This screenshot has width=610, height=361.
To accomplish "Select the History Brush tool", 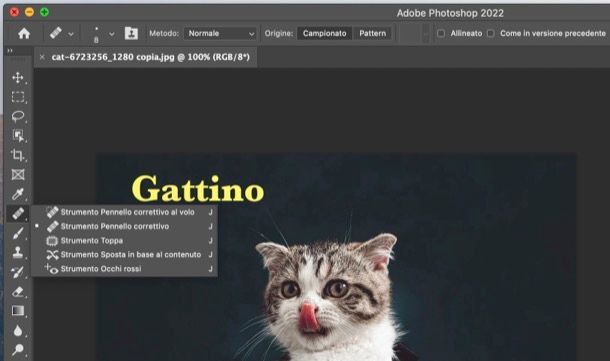I will [x=18, y=272].
